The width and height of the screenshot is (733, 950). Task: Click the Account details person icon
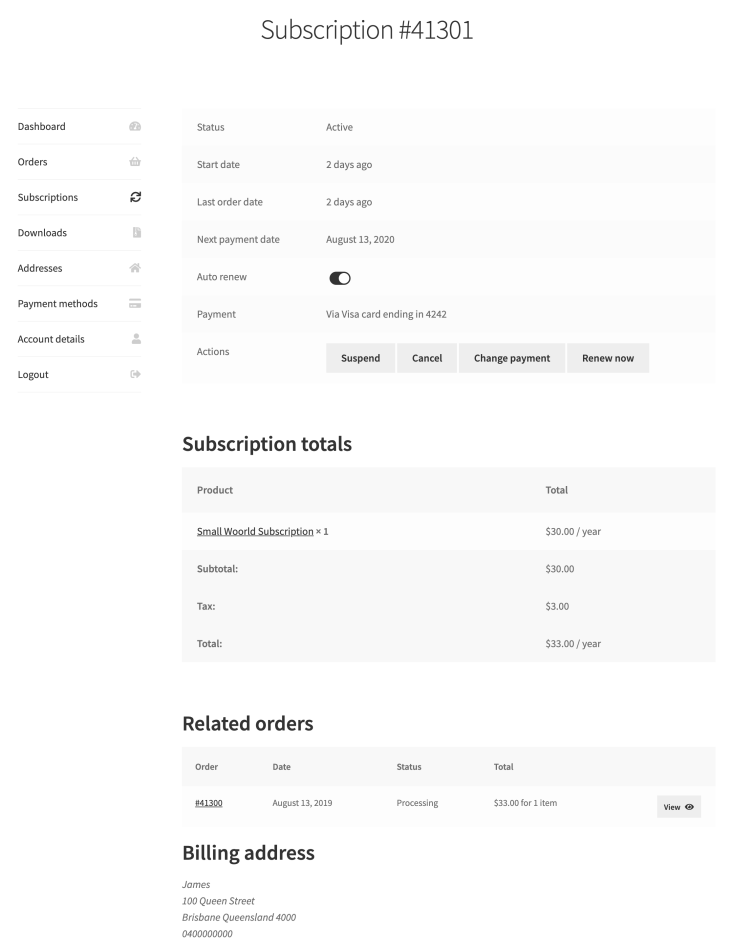click(x=135, y=339)
